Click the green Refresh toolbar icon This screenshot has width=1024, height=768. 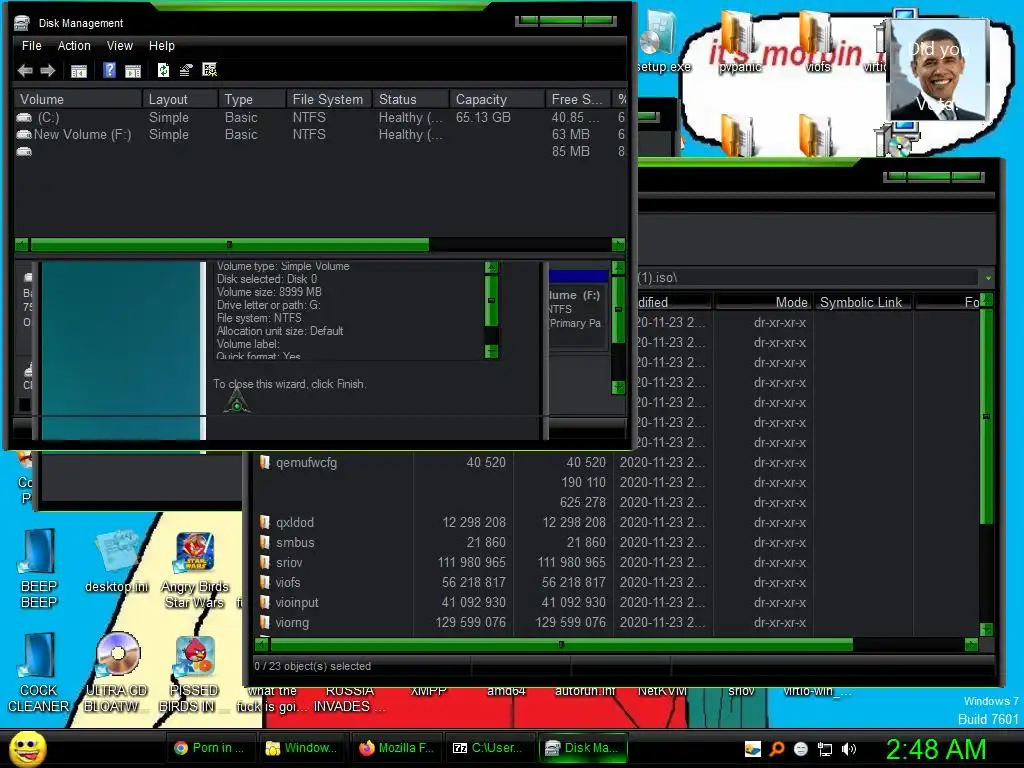(163, 70)
